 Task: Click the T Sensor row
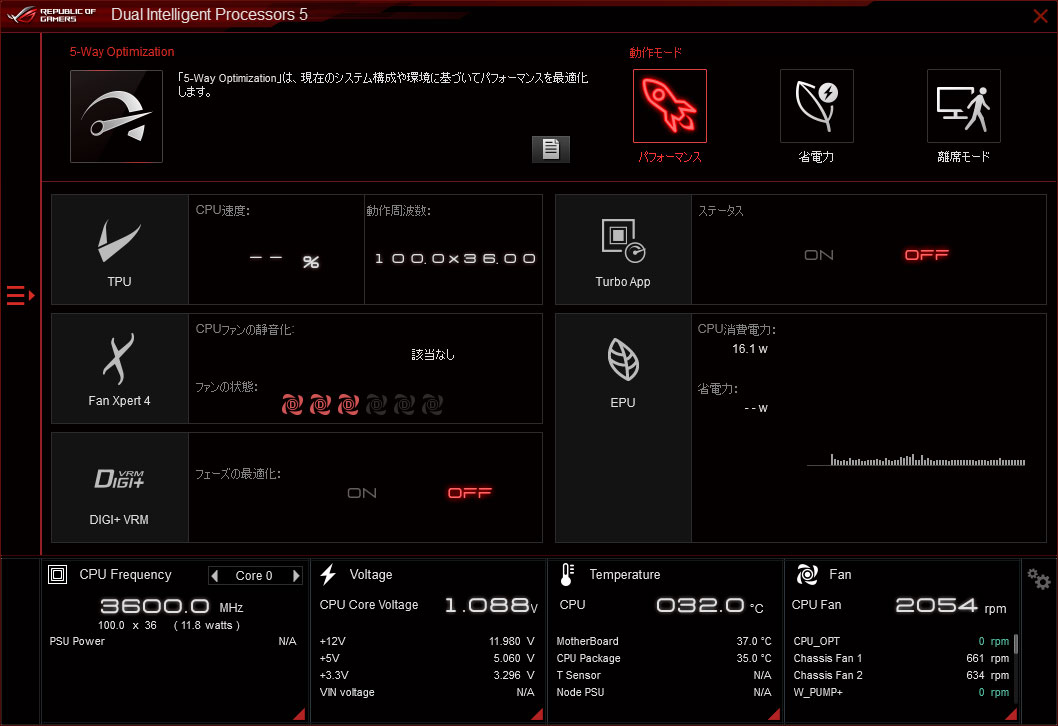pyautogui.click(x=664, y=675)
